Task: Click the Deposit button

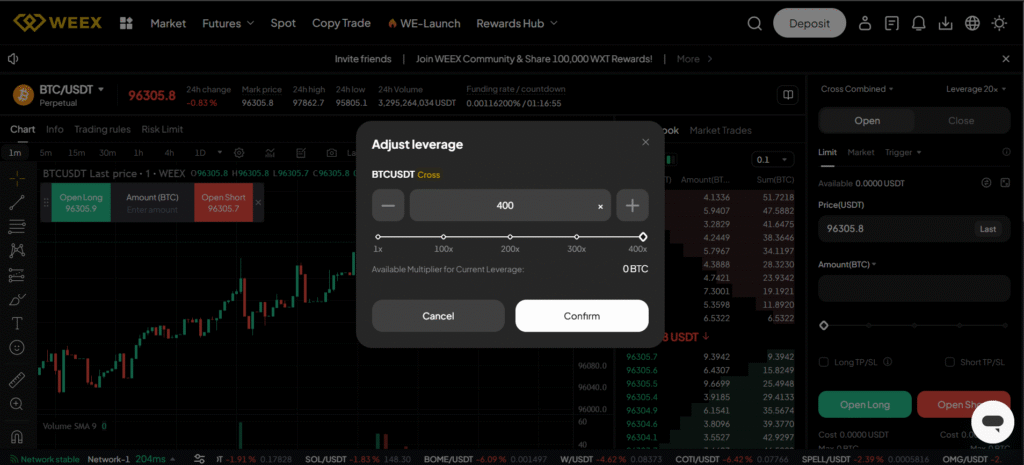Action: pos(809,24)
